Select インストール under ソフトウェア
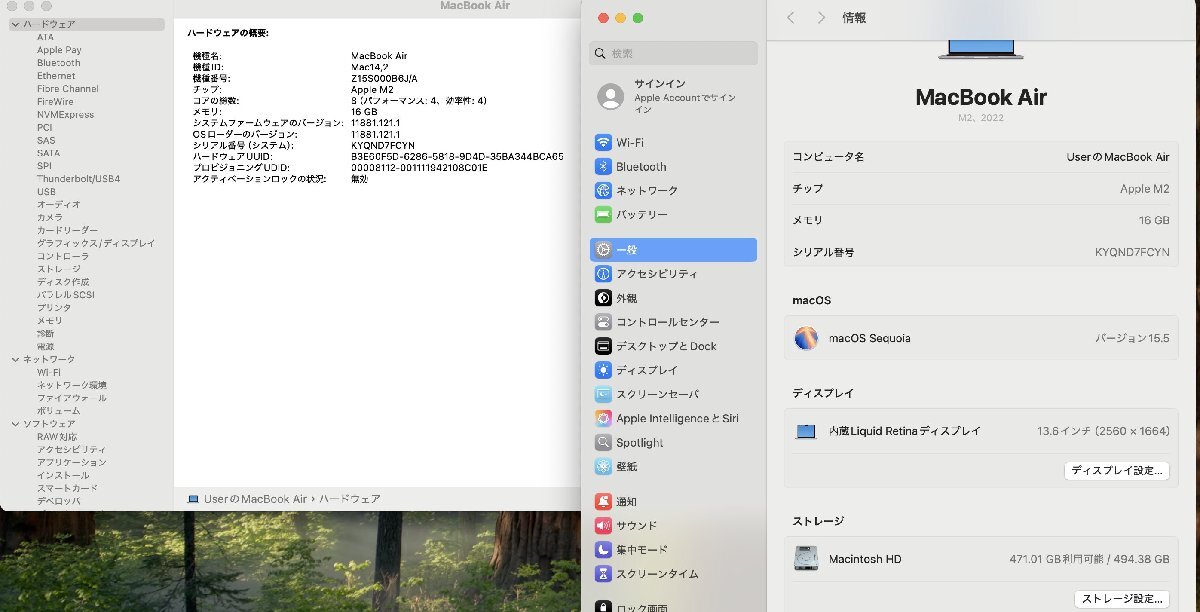 tap(62, 476)
